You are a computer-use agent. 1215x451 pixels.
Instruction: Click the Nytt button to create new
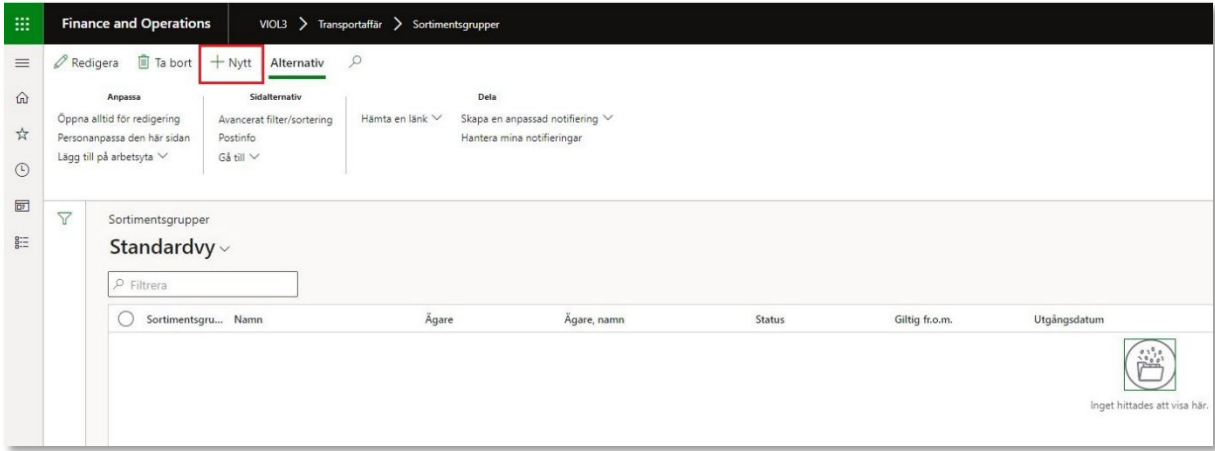click(231, 64)
